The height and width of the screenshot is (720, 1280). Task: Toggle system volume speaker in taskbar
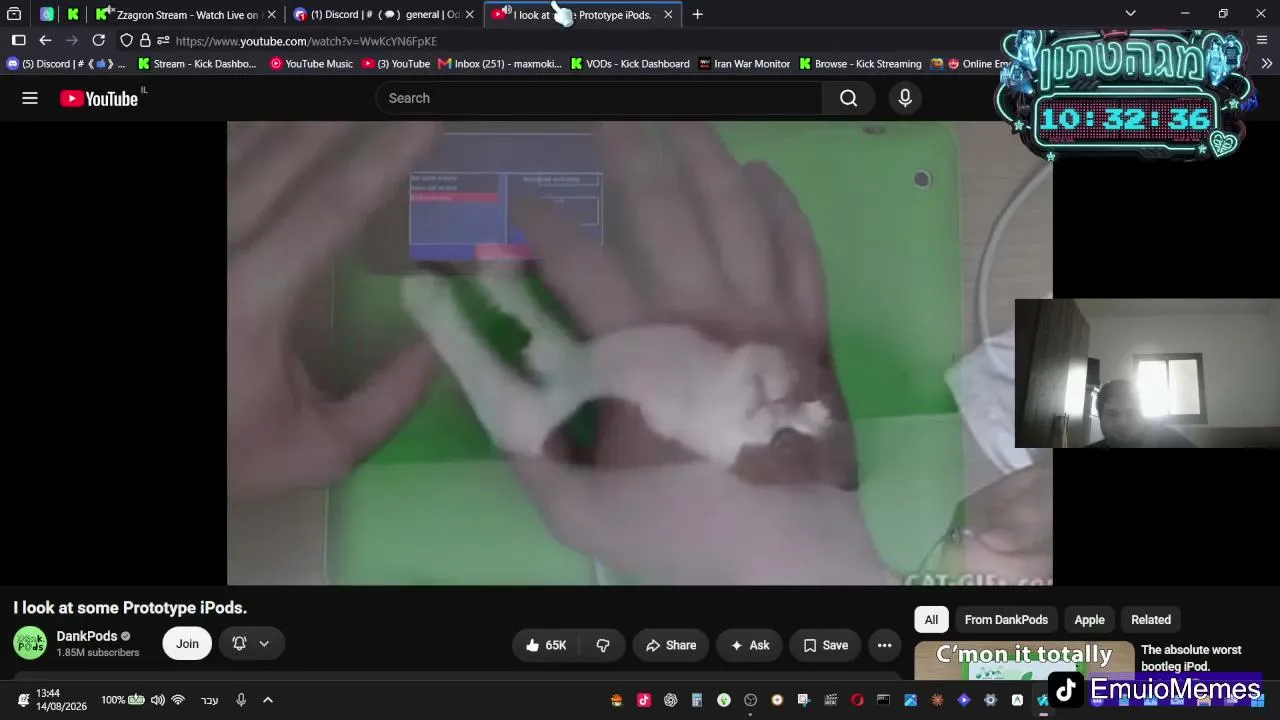(158, 700)
